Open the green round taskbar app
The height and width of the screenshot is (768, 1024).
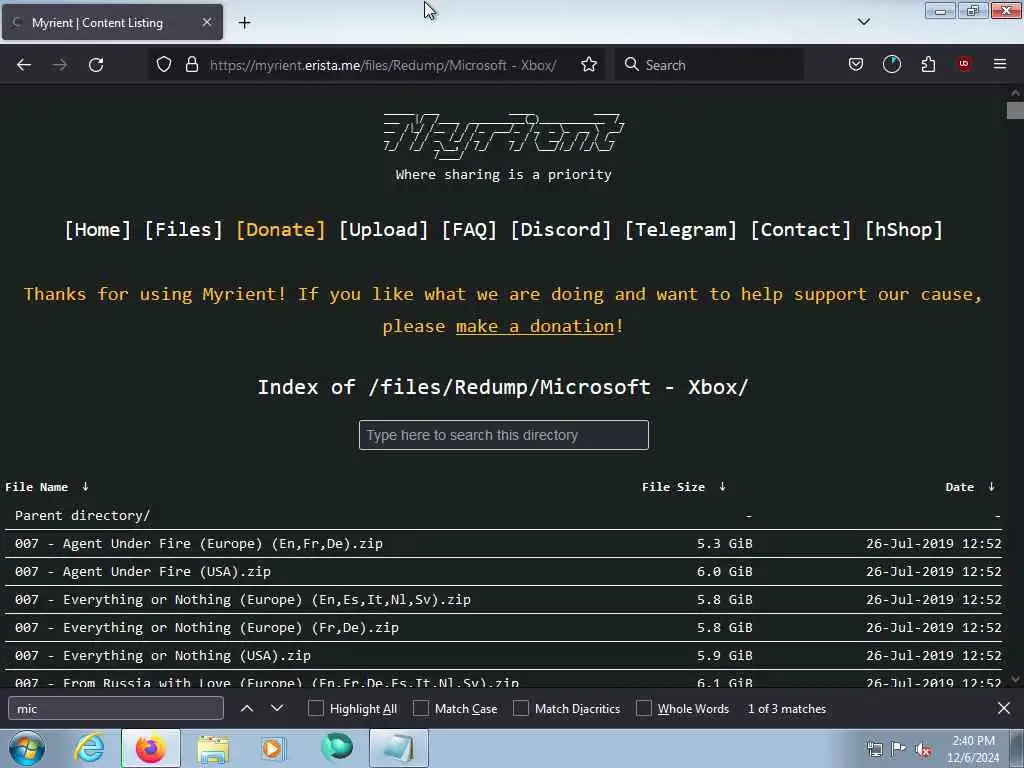(336, 748)
